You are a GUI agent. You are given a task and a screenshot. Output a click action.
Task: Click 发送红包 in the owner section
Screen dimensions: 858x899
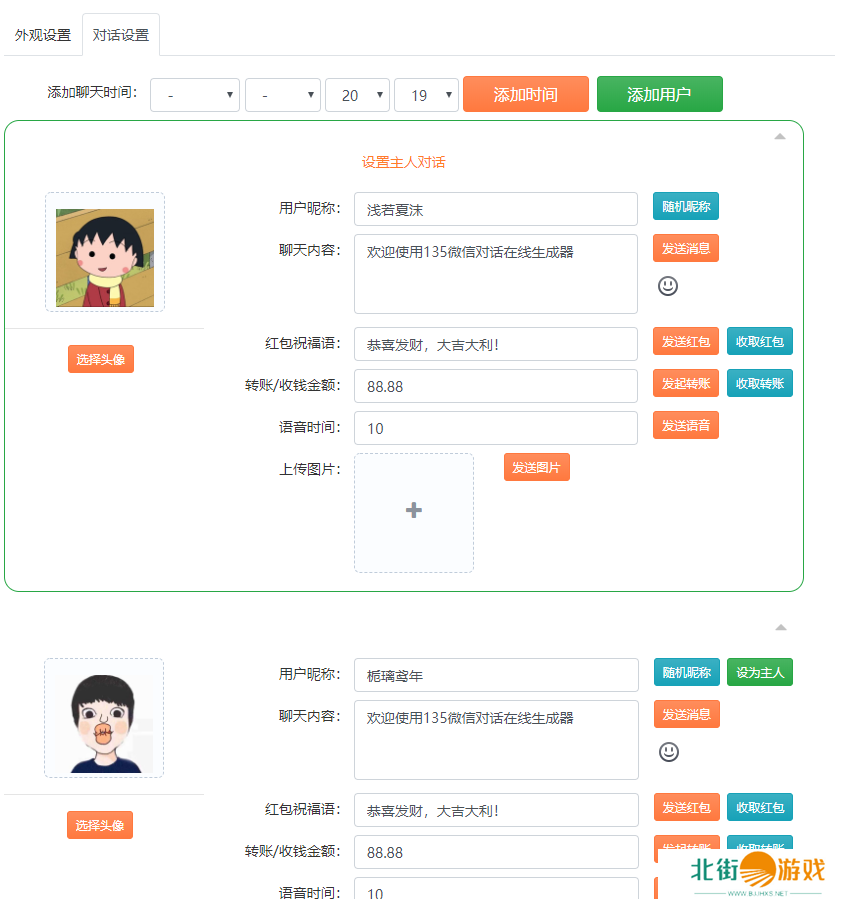[686, 342]
